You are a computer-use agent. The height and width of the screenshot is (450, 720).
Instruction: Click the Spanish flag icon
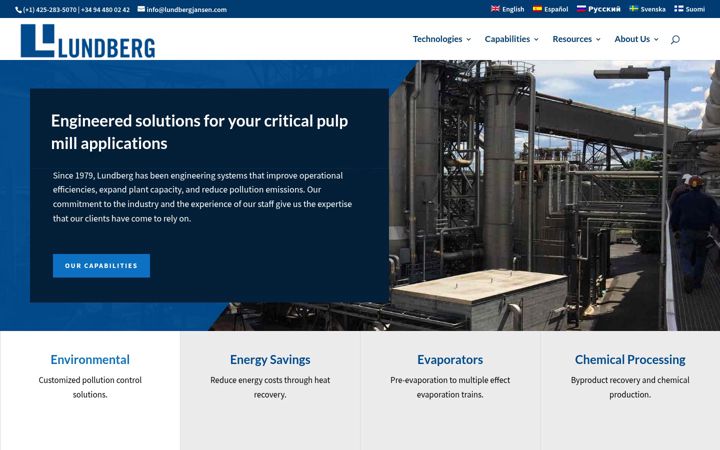coord(537,9)
